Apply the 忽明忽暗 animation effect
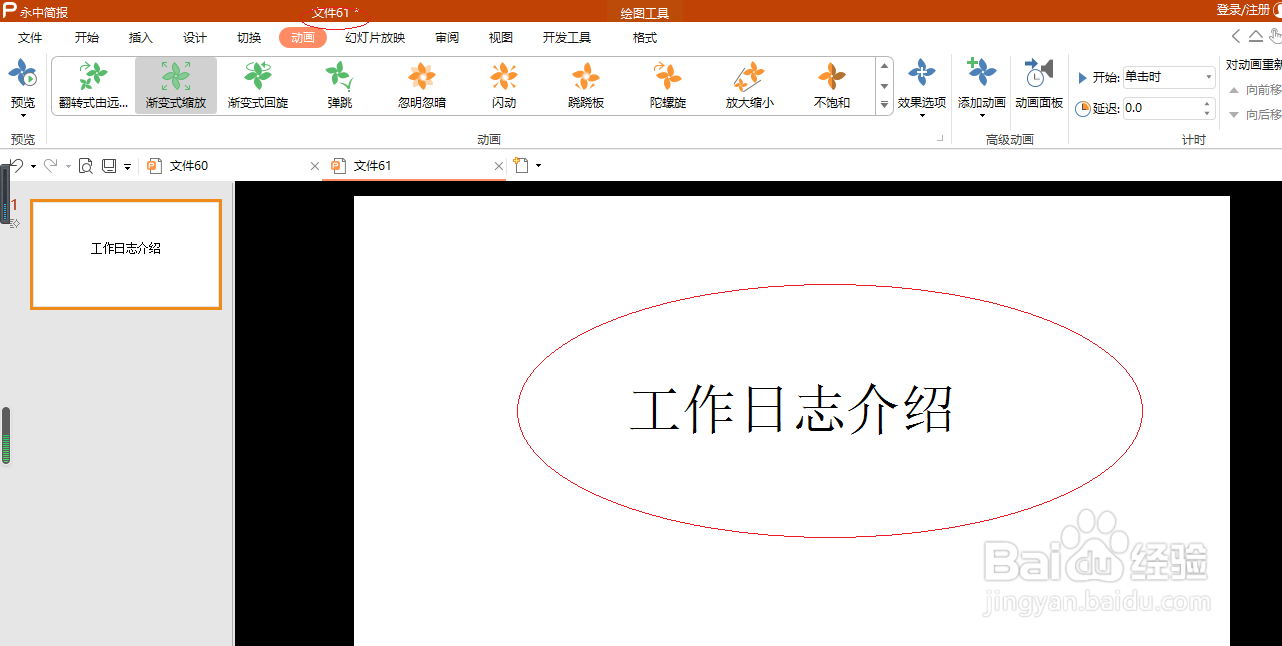1282x646 pixels. point(421,85)
